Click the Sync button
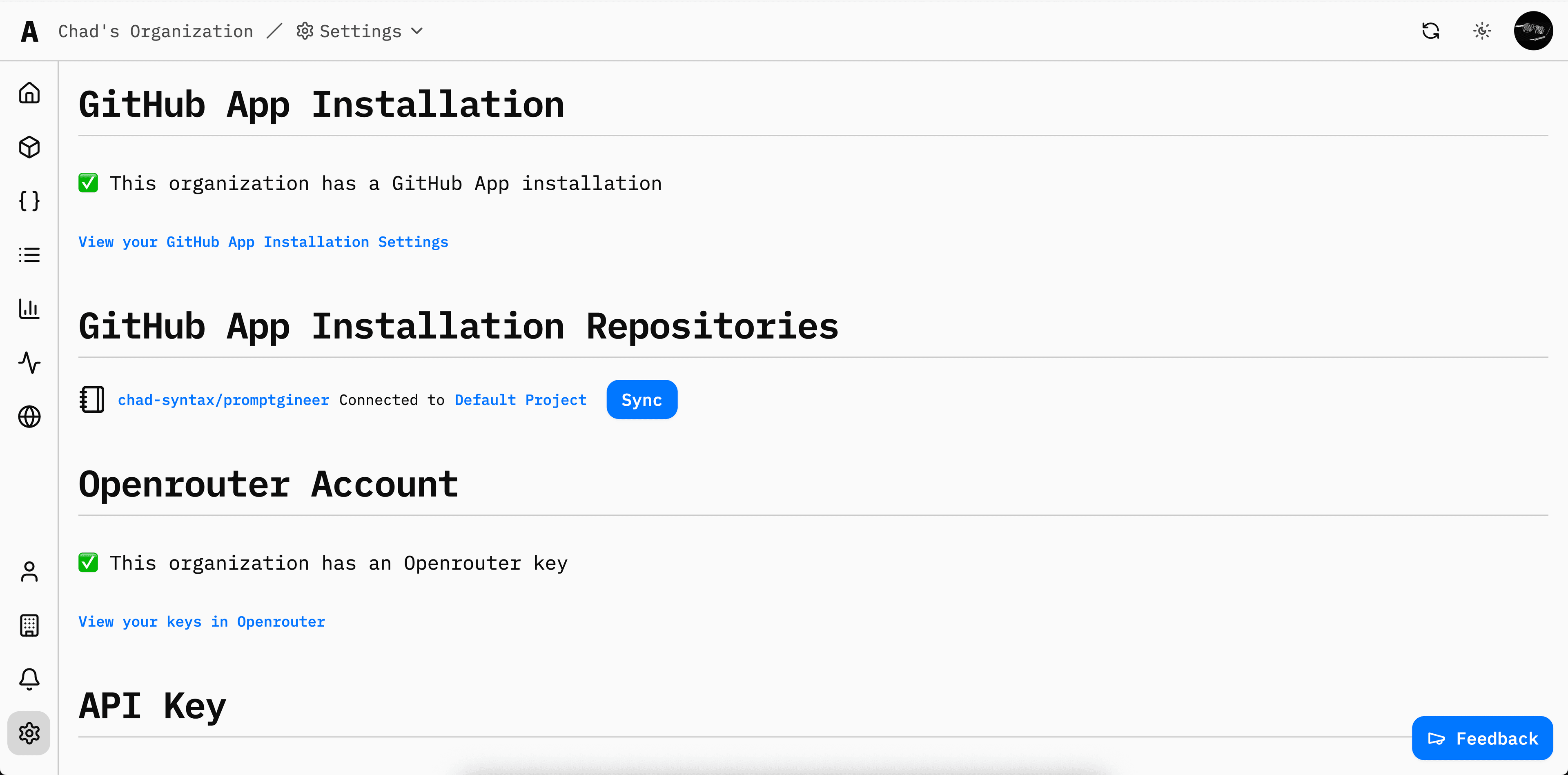Screen dimensions: 1568x775 point(641,400)
